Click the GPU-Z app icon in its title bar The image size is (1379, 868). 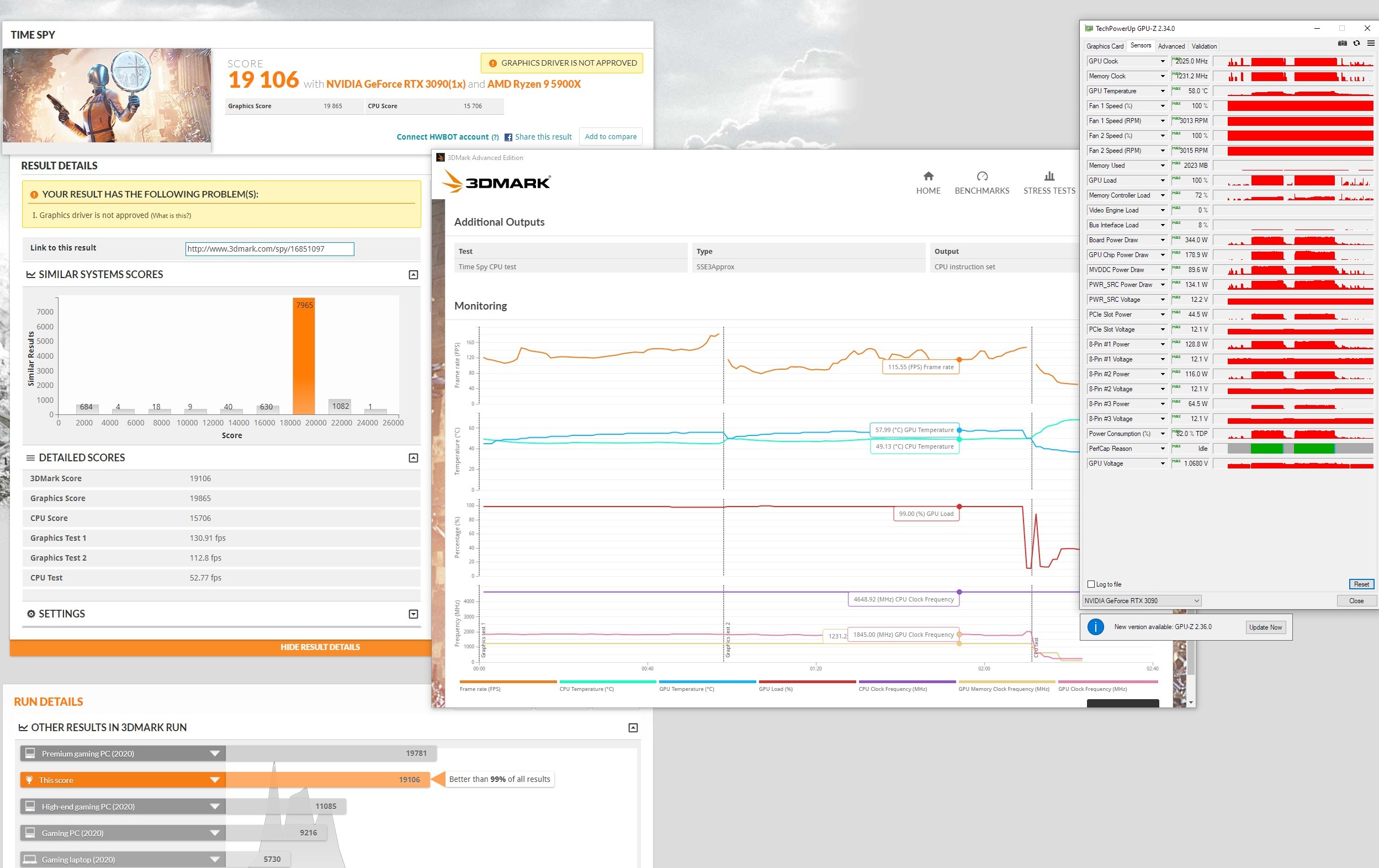pos(1089,28)
